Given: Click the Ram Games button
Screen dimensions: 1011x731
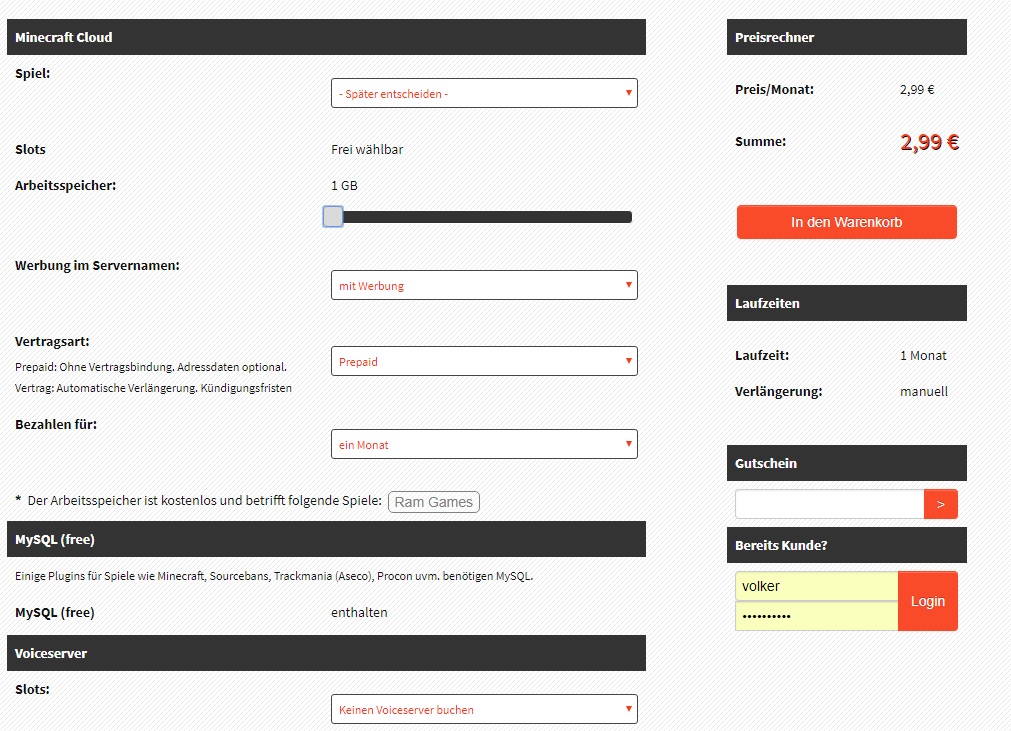Looking at the screenshot, I should 434,502.
